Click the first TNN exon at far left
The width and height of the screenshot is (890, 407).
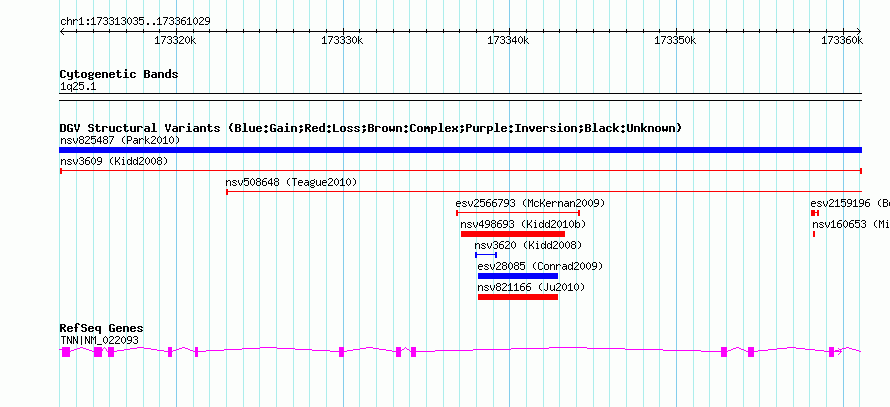66,352
